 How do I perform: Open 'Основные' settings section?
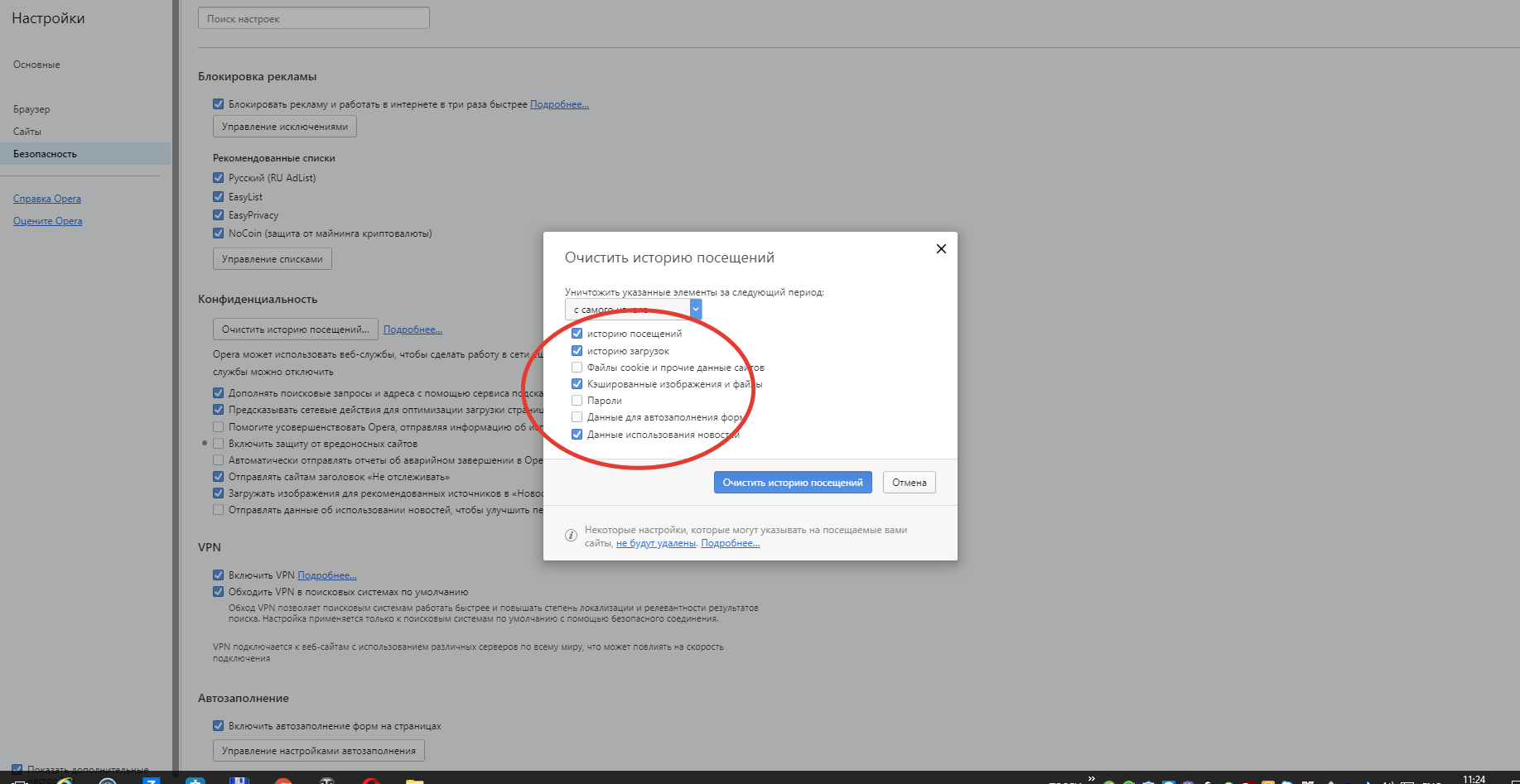pyautogui.click(x=36, y=65)
